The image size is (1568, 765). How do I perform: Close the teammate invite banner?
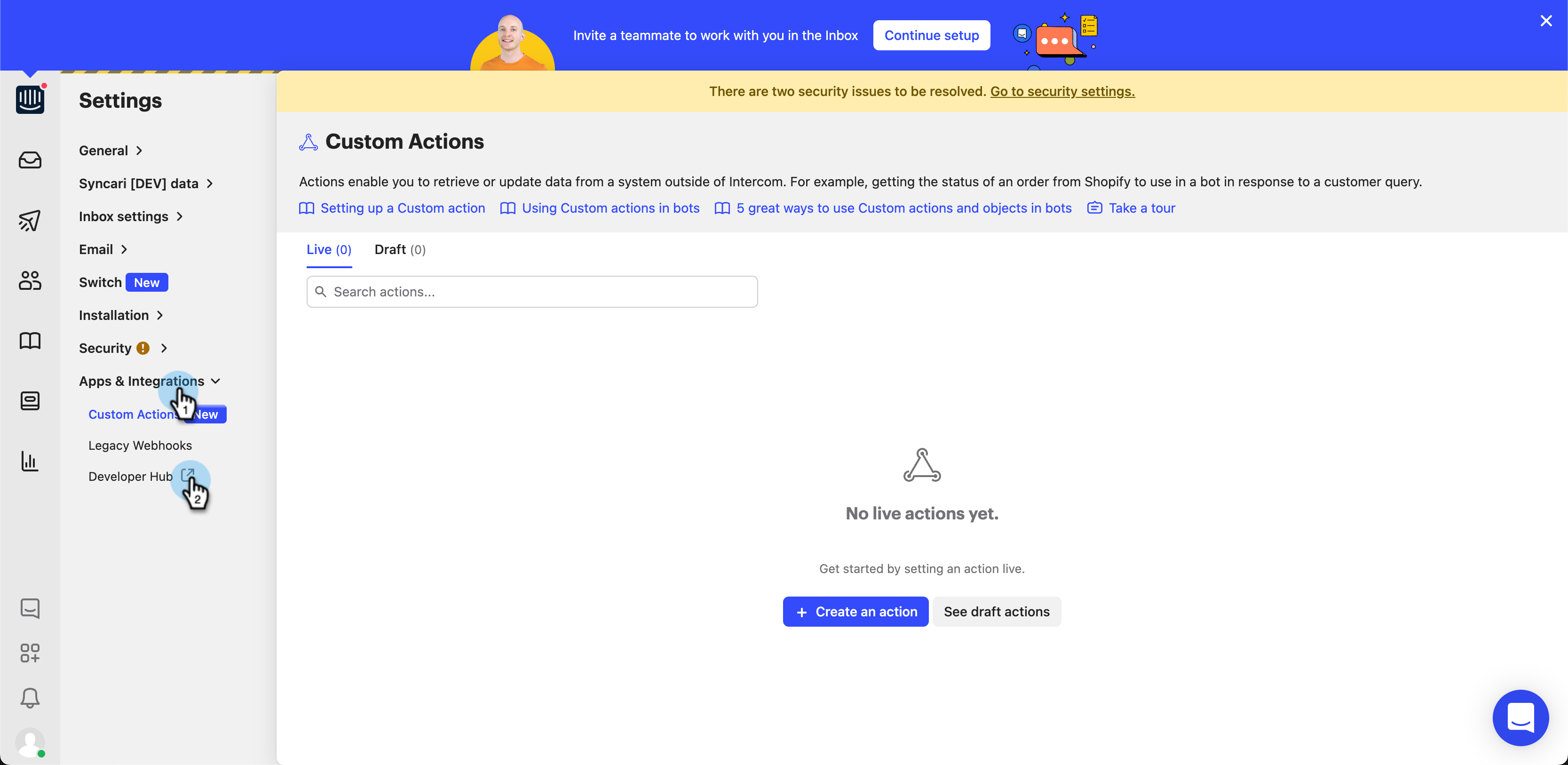(1546, 21)
